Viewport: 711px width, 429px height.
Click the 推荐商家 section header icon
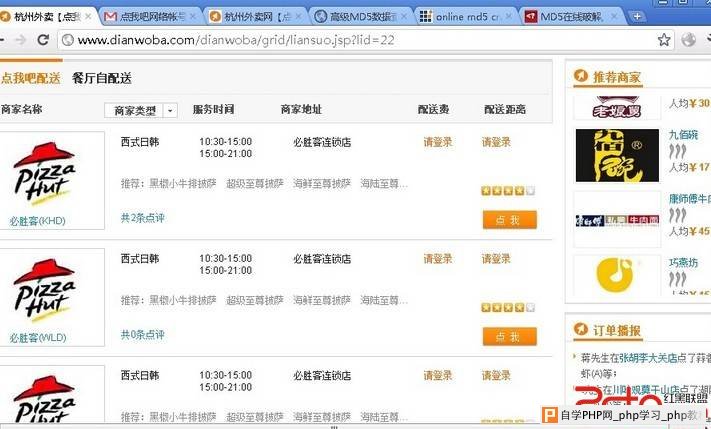[580, 76]
